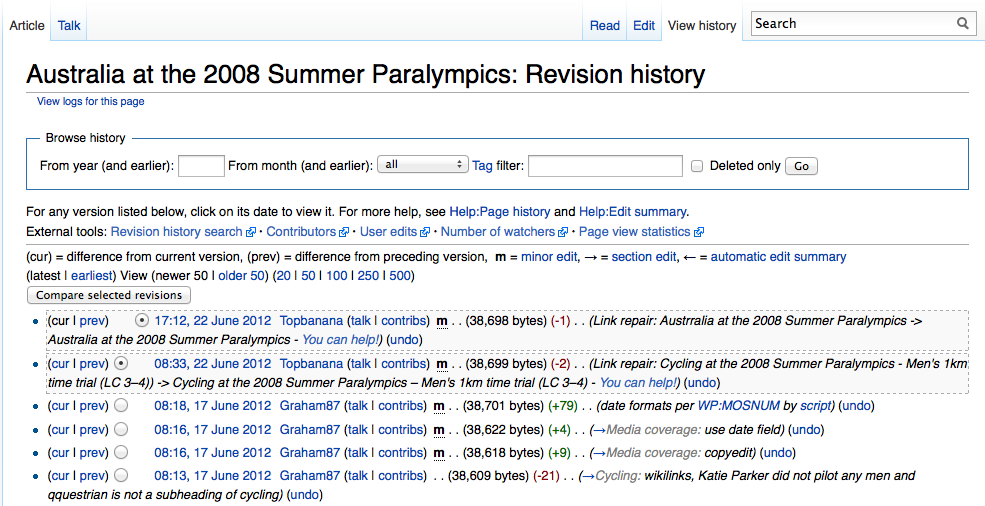Show 250 revisions per page

(x=368, y=276)
